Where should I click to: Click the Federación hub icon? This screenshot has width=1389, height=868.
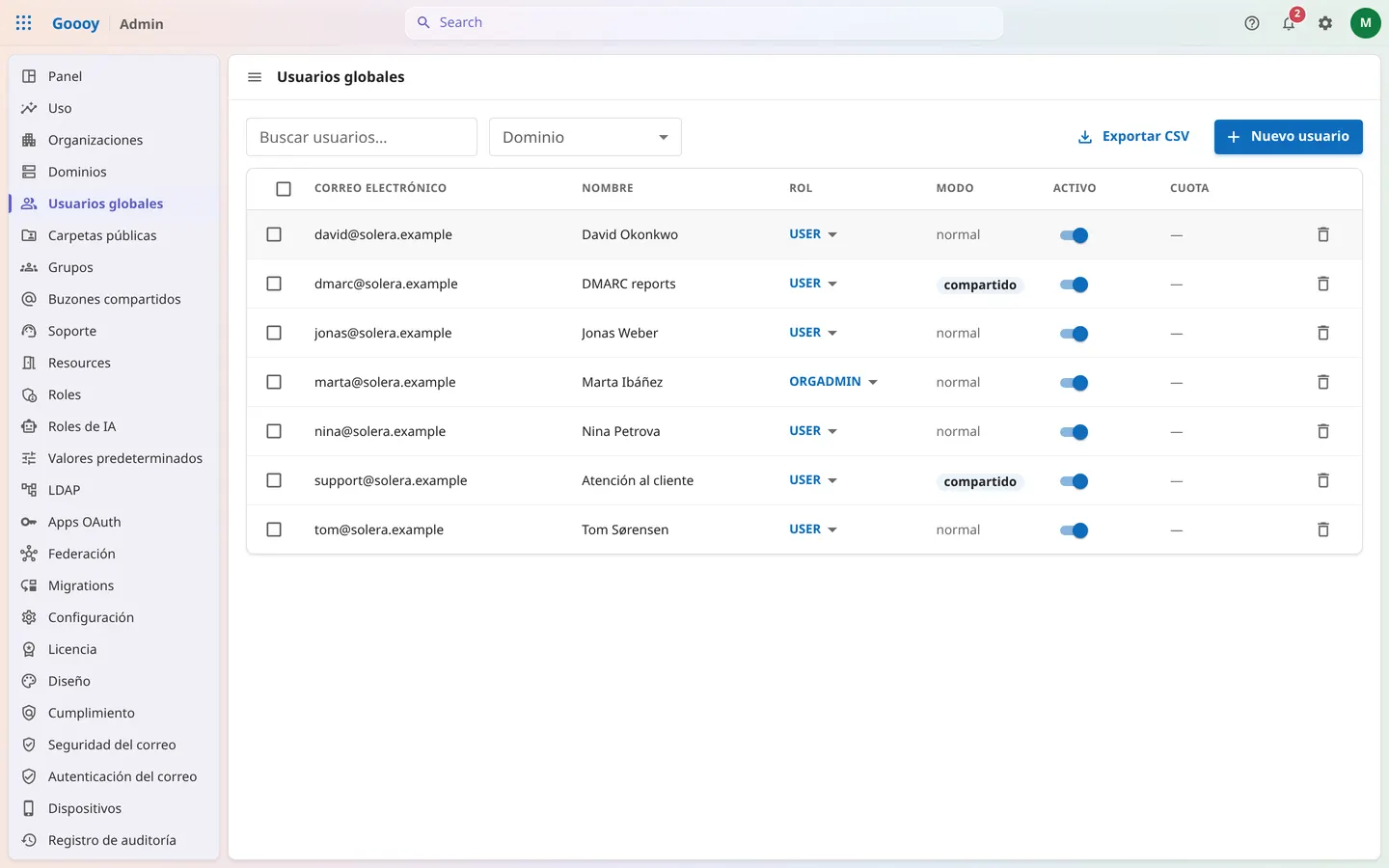(29, 554)
